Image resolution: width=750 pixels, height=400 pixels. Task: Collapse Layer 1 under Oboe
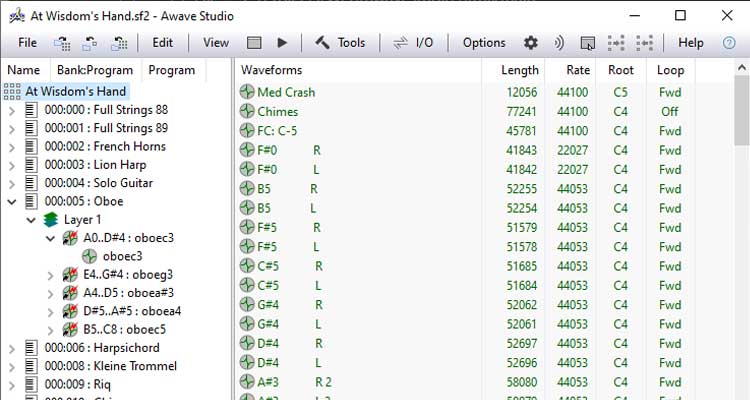point(31,220)
